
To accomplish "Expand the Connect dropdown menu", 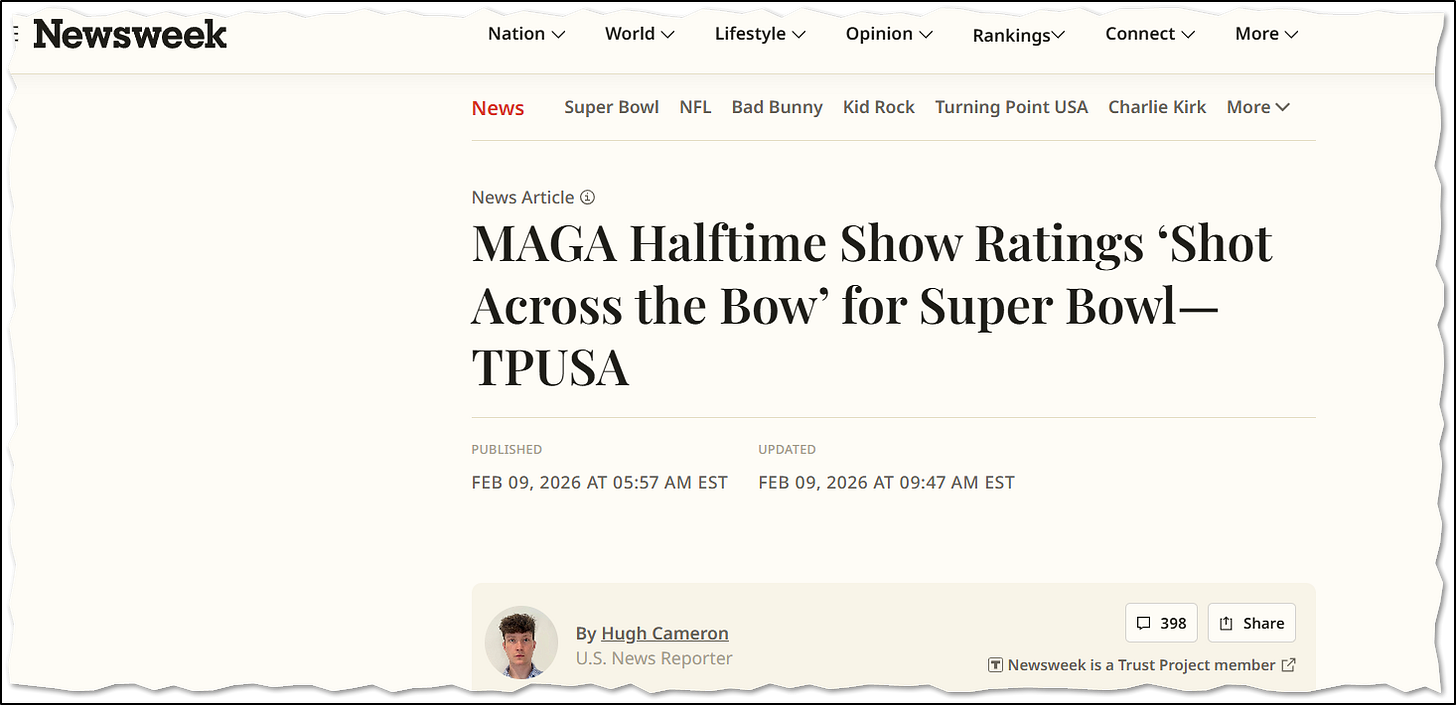I will tap(1151, 34).
